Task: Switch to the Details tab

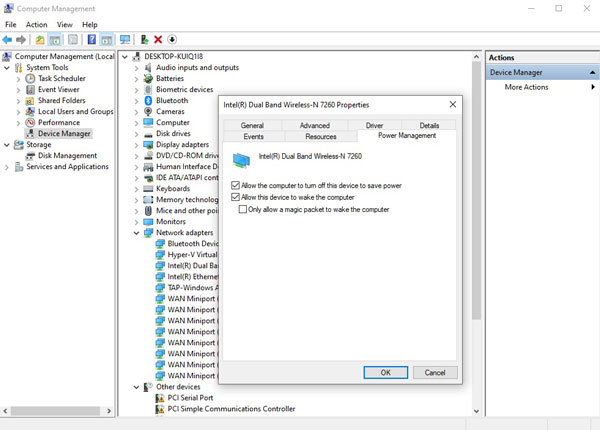Action: pos(429,125)
